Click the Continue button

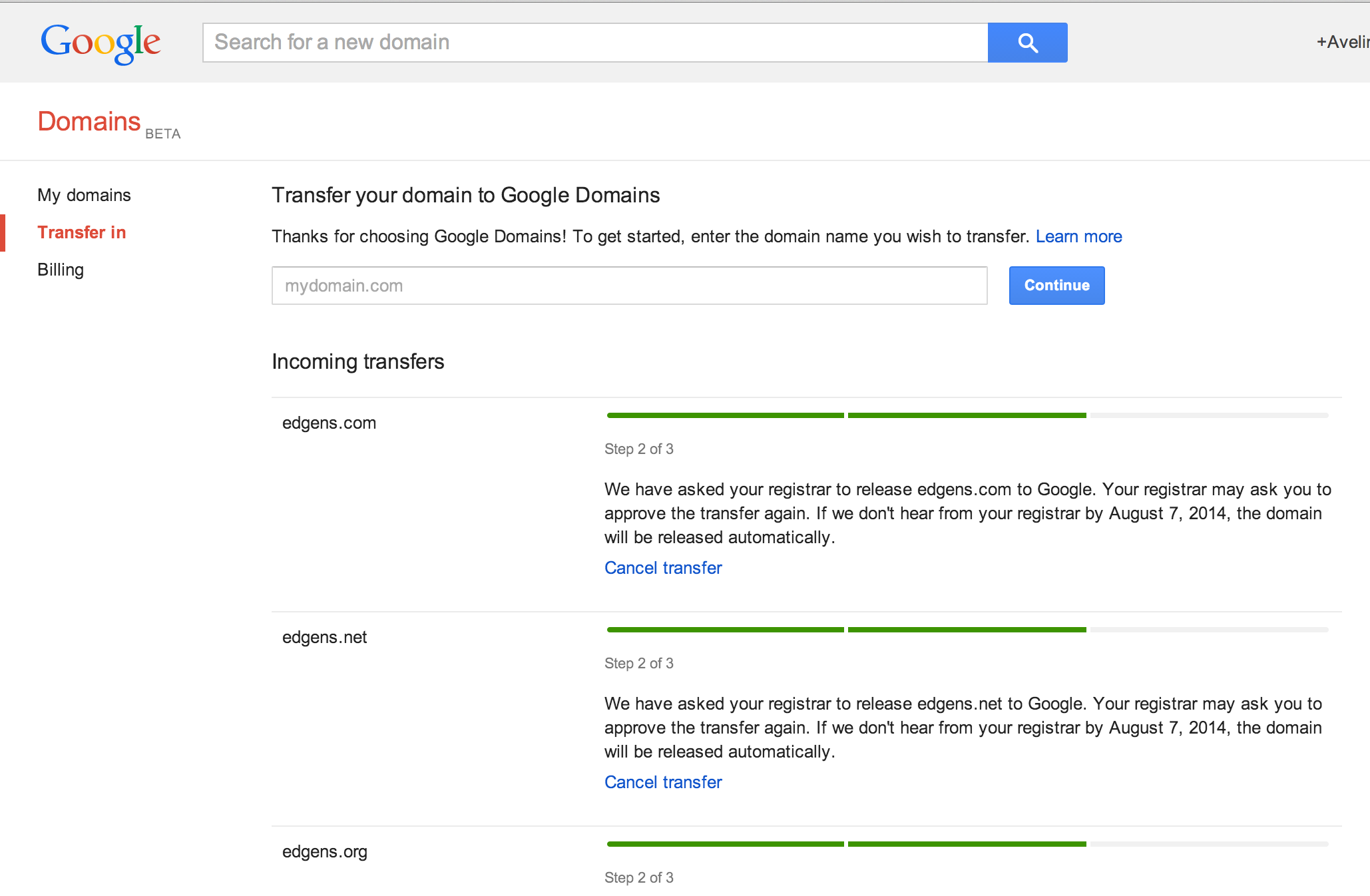coord(1056,286)
